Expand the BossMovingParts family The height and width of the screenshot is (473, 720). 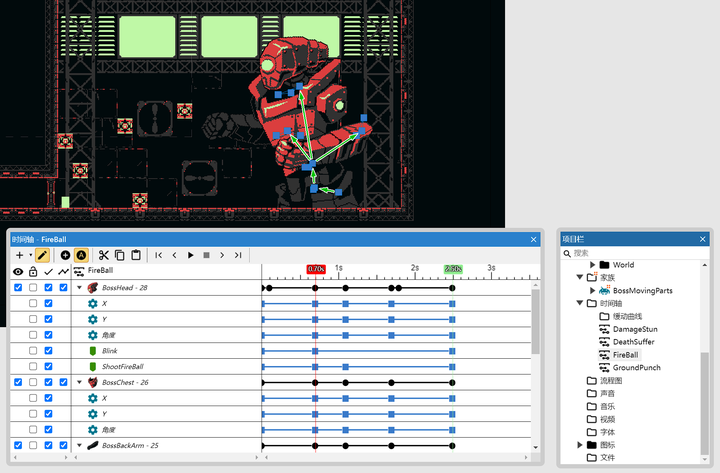click(592, 290)
